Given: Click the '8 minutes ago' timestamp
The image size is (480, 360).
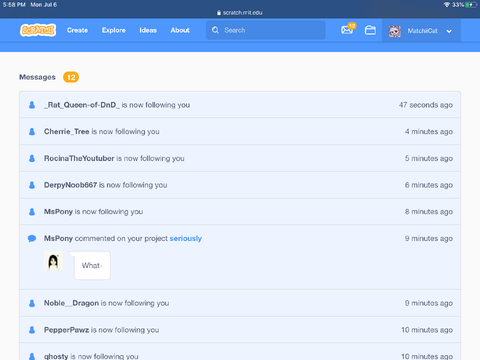Looking at the screenshot, I should click(x=429, y=212).
